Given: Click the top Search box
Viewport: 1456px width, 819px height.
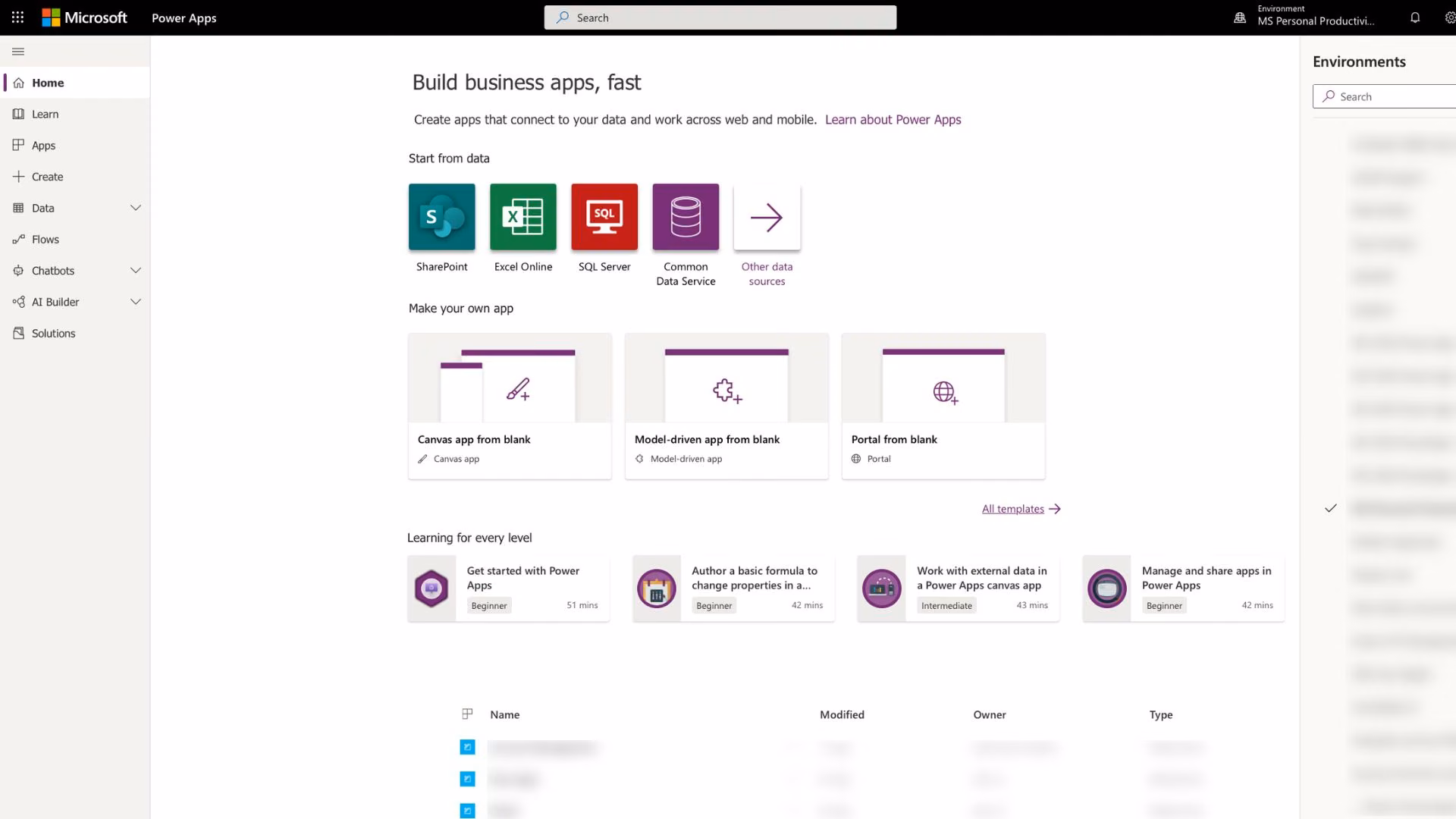Looking at the screenshot, I should (720, 17).
